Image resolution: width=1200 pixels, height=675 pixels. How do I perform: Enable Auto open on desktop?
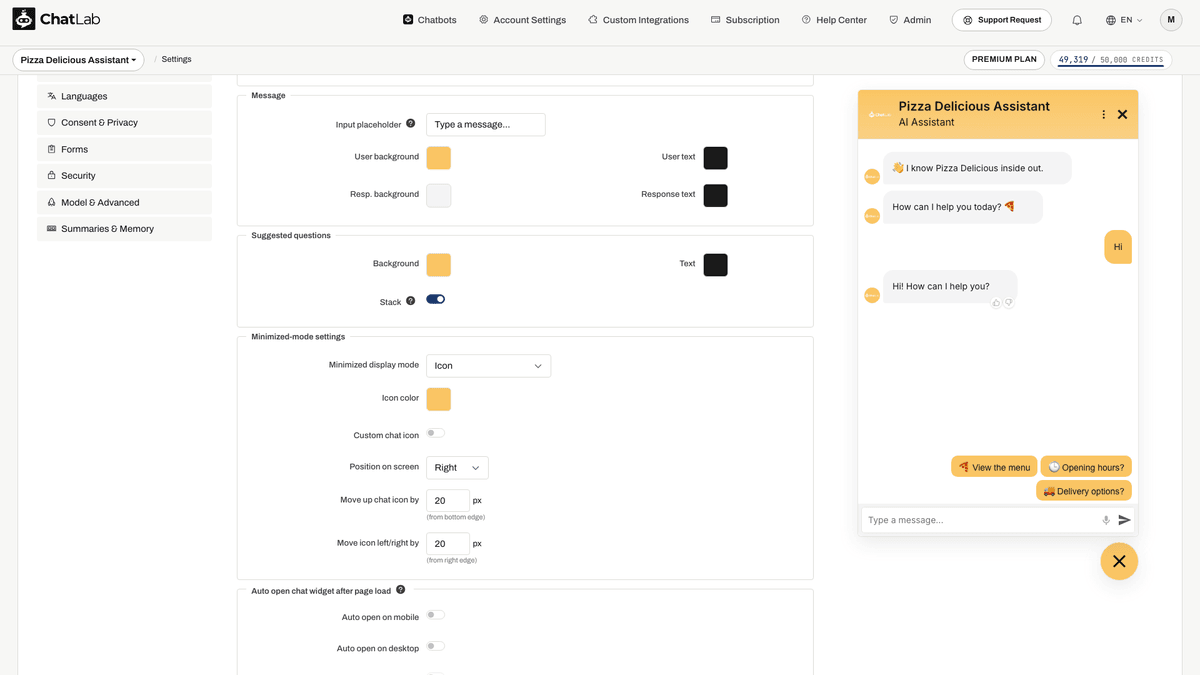[x=436, y=646]
